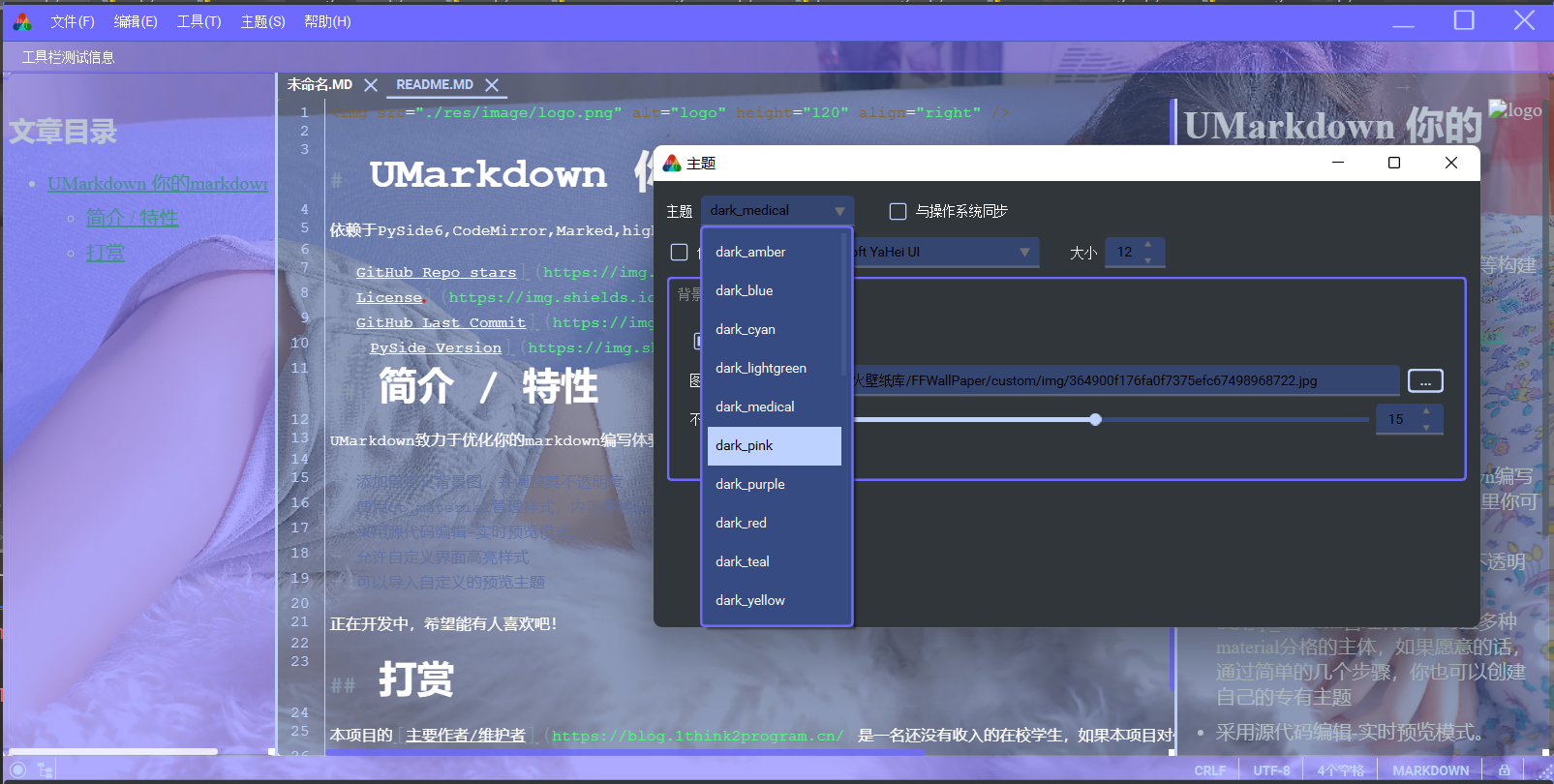Toggle the outline tree icon in the status bar
The image size is (1554, 784).
tap(46, 770)
